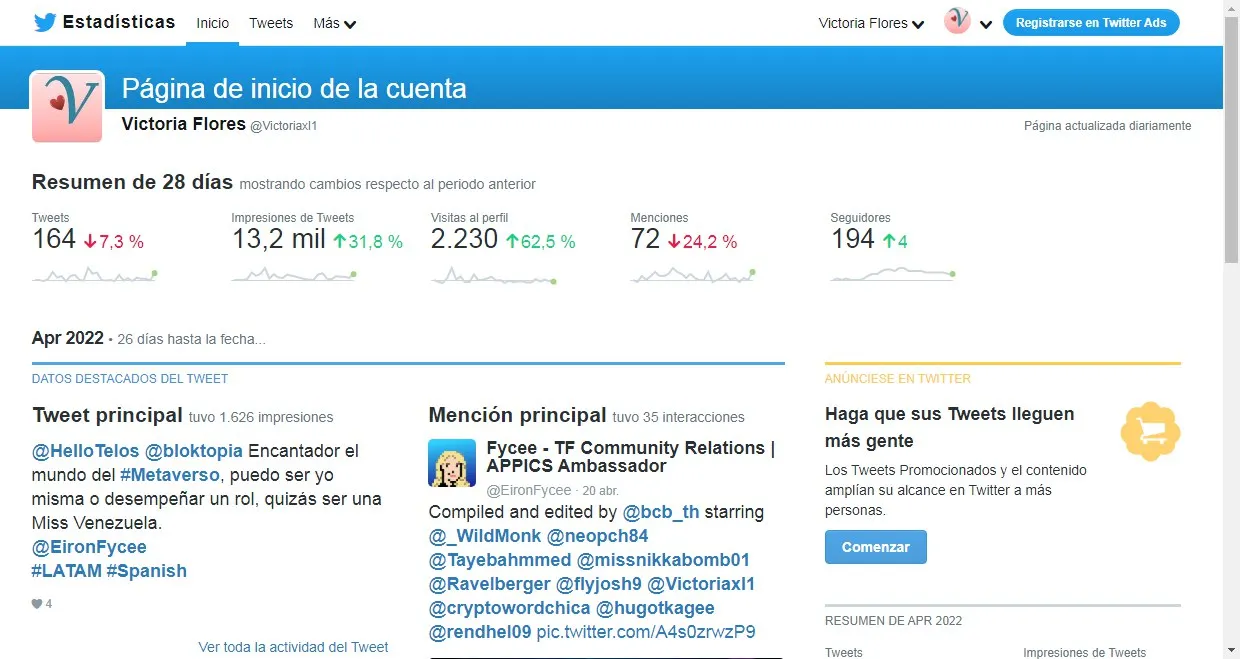Click the Seguidores sparkline chart
The image size is (1240, 659).
[x=893, y=274]
